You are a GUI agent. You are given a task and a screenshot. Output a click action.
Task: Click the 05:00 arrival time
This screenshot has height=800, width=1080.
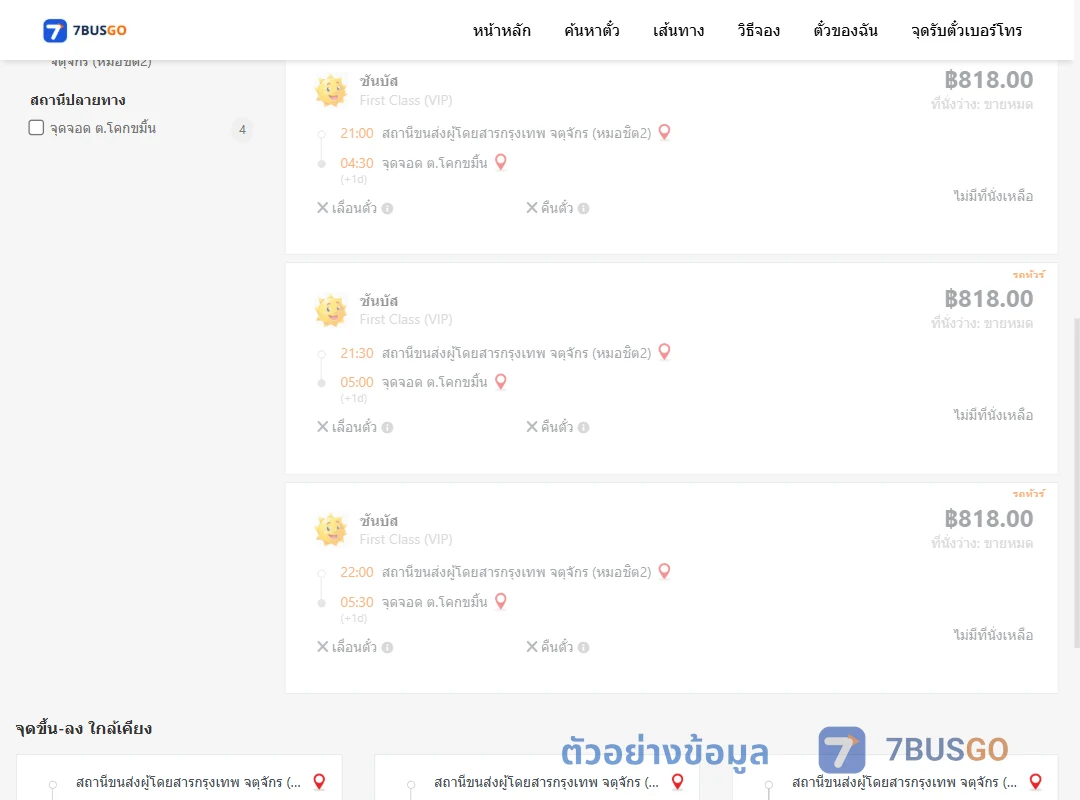click(357, 382)
